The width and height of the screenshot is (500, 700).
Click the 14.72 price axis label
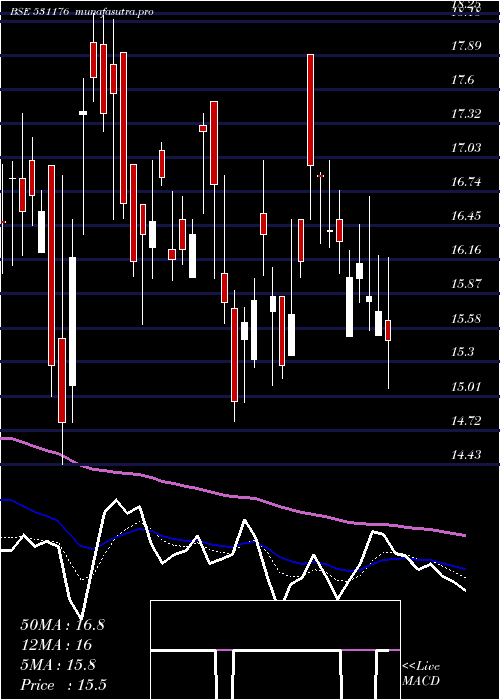[466, 421]
